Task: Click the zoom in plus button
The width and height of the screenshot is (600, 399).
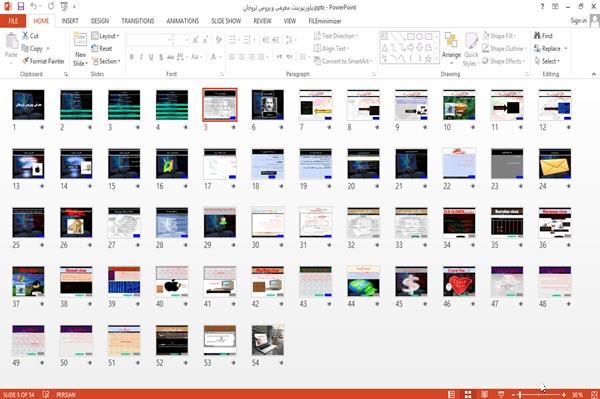Action: [x=564, y=394]
